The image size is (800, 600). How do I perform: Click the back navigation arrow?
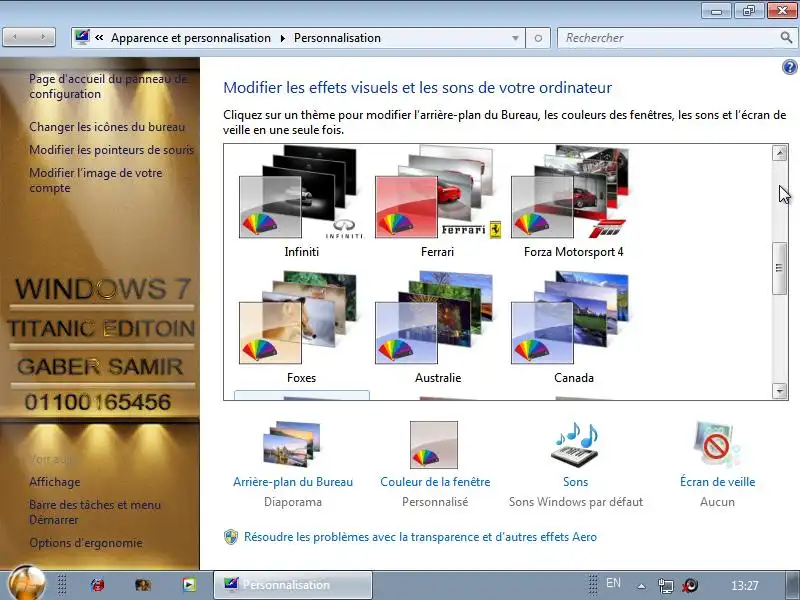[x=15, y=37]
